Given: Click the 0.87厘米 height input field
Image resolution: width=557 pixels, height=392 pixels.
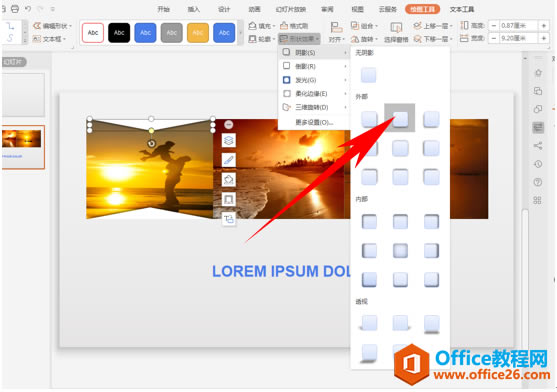Looking at the screenshot, I should point(518,26).
